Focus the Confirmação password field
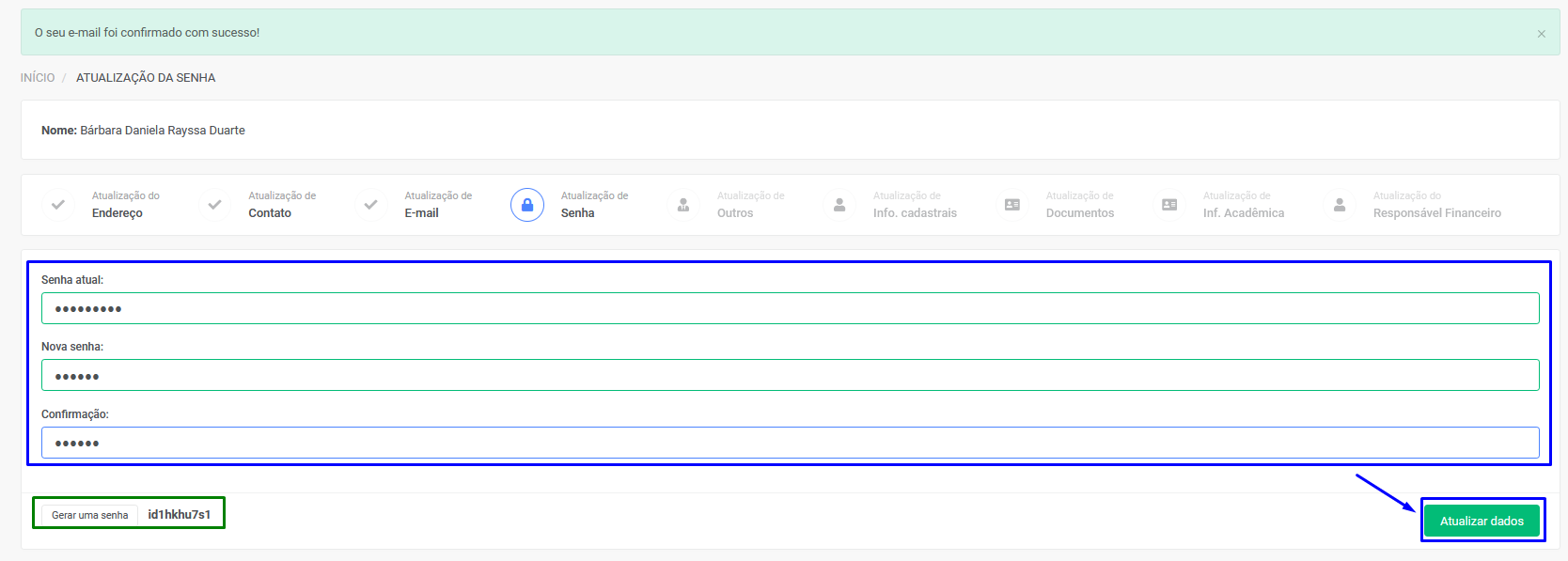 pyautogui.click(x=791, y=443)
